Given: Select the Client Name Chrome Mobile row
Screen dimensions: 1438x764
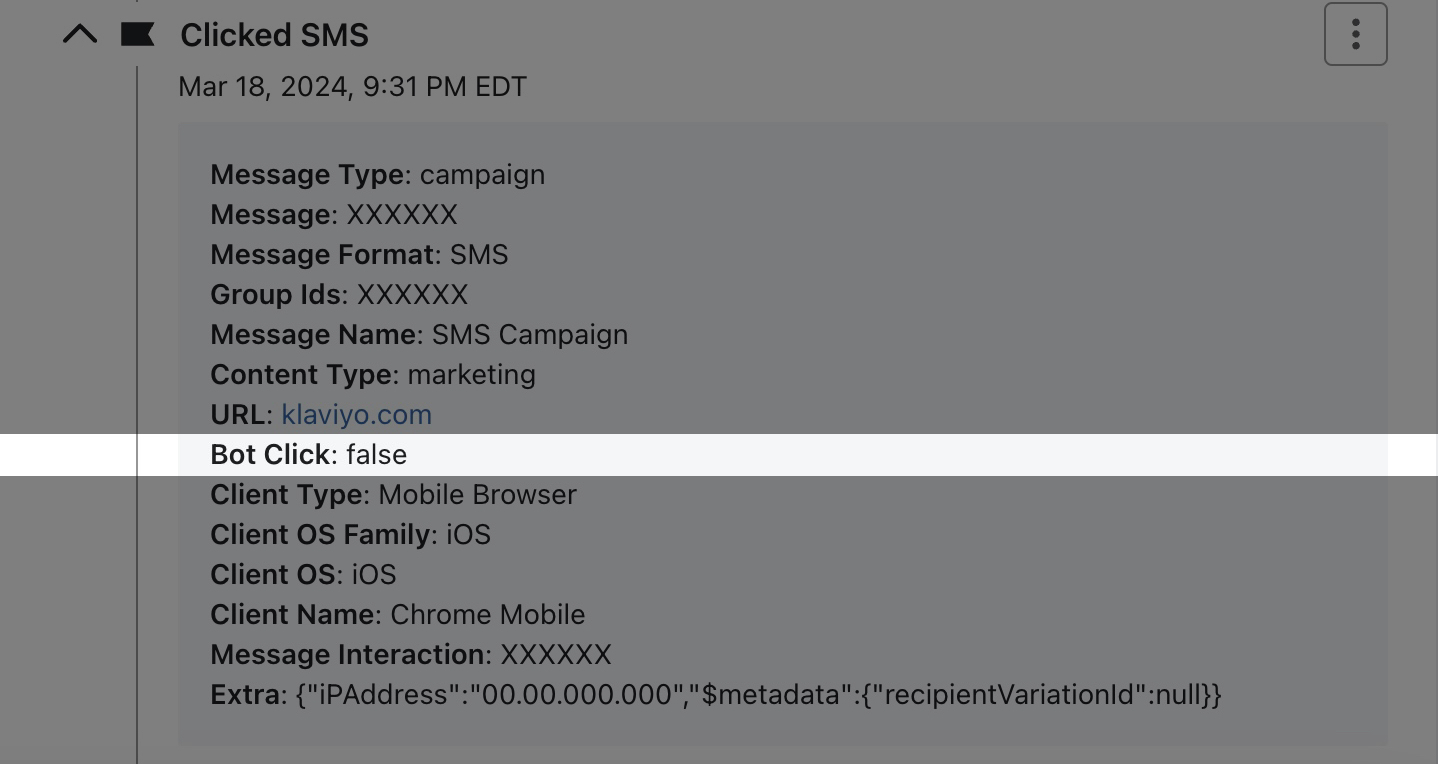Looking at the screenshot, I should 397,614.
